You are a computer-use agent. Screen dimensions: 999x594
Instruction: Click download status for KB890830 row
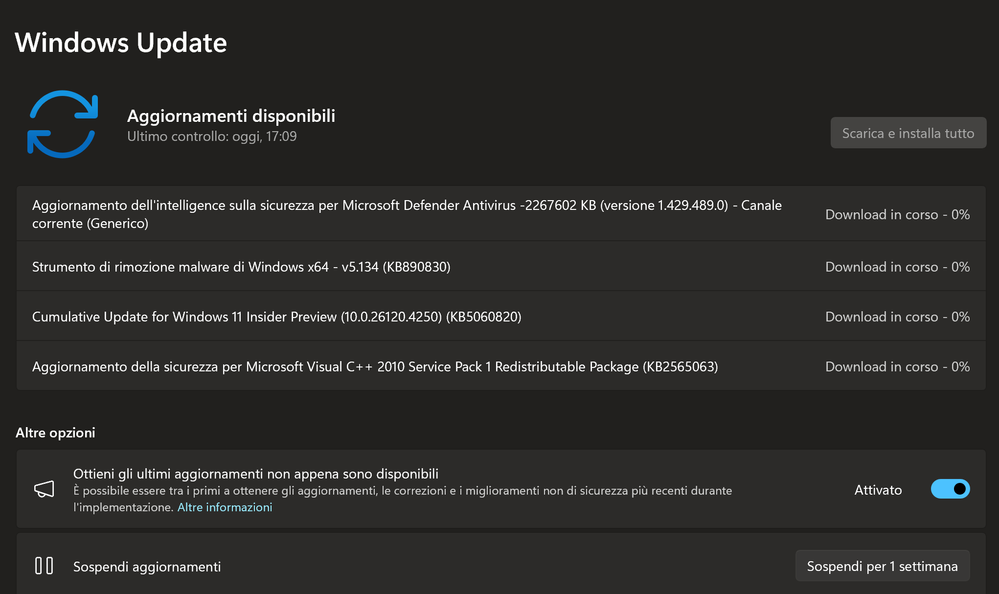[x=897, y=267]
